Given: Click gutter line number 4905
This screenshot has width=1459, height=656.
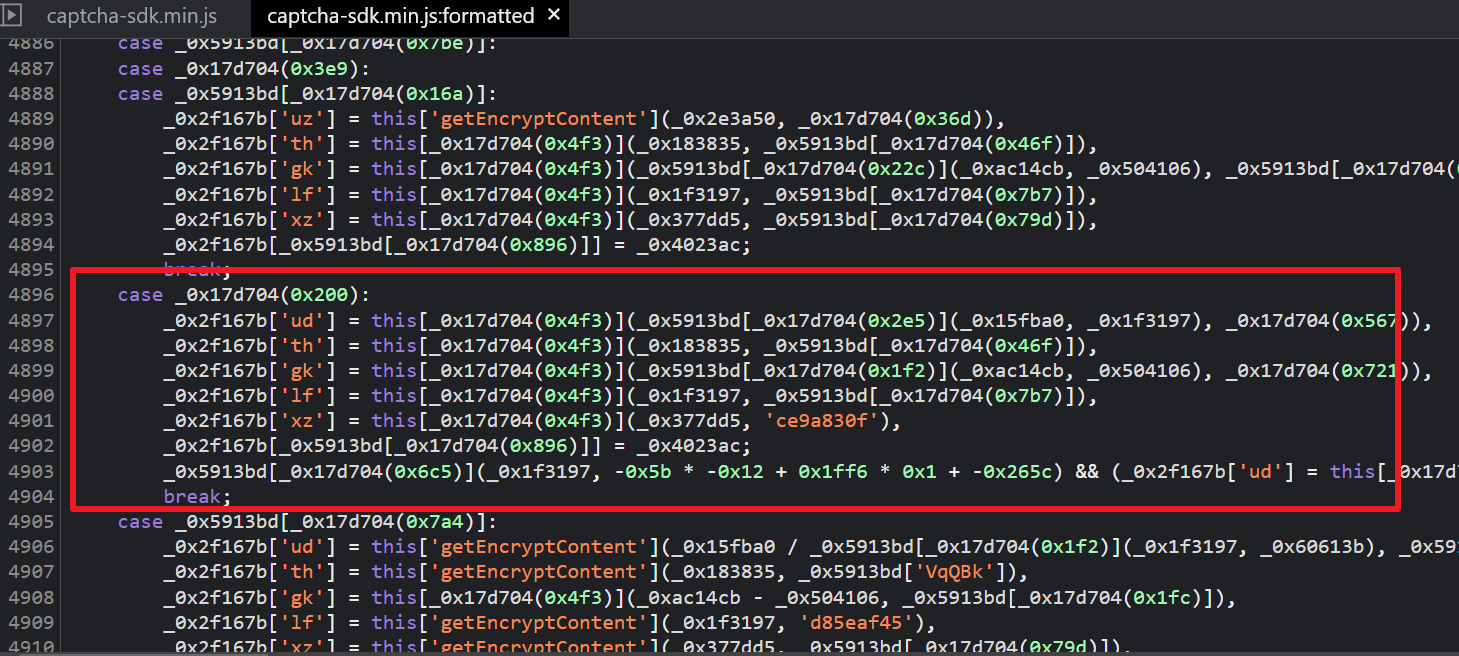Looking at the screenshot, I should [29, 522].
